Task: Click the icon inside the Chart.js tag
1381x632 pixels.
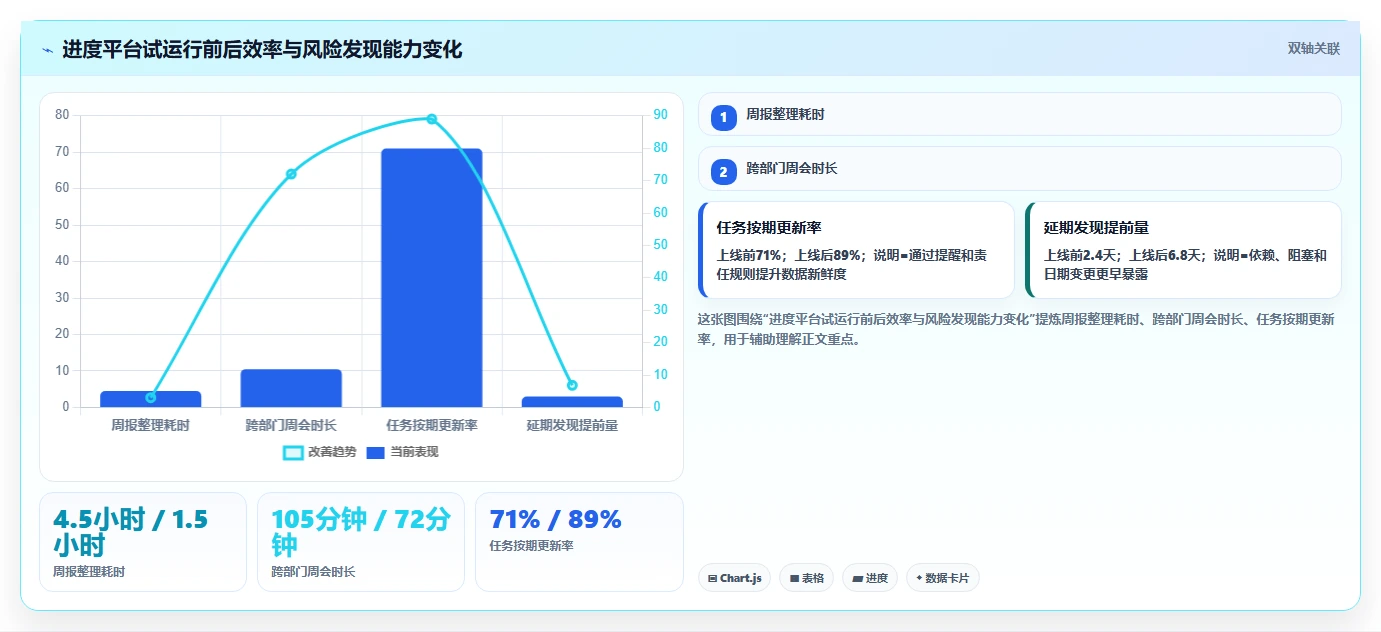Action: 712,578
